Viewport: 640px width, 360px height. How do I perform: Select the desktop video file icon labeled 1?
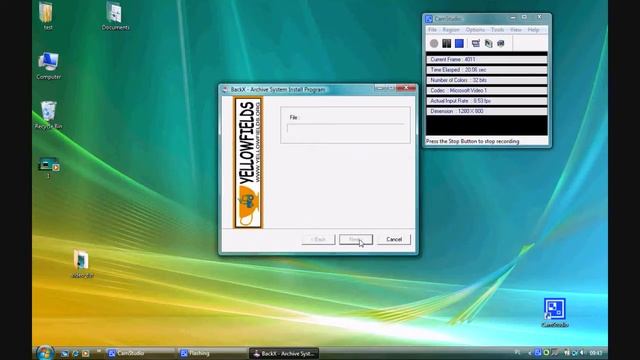[x=49, y=168]
